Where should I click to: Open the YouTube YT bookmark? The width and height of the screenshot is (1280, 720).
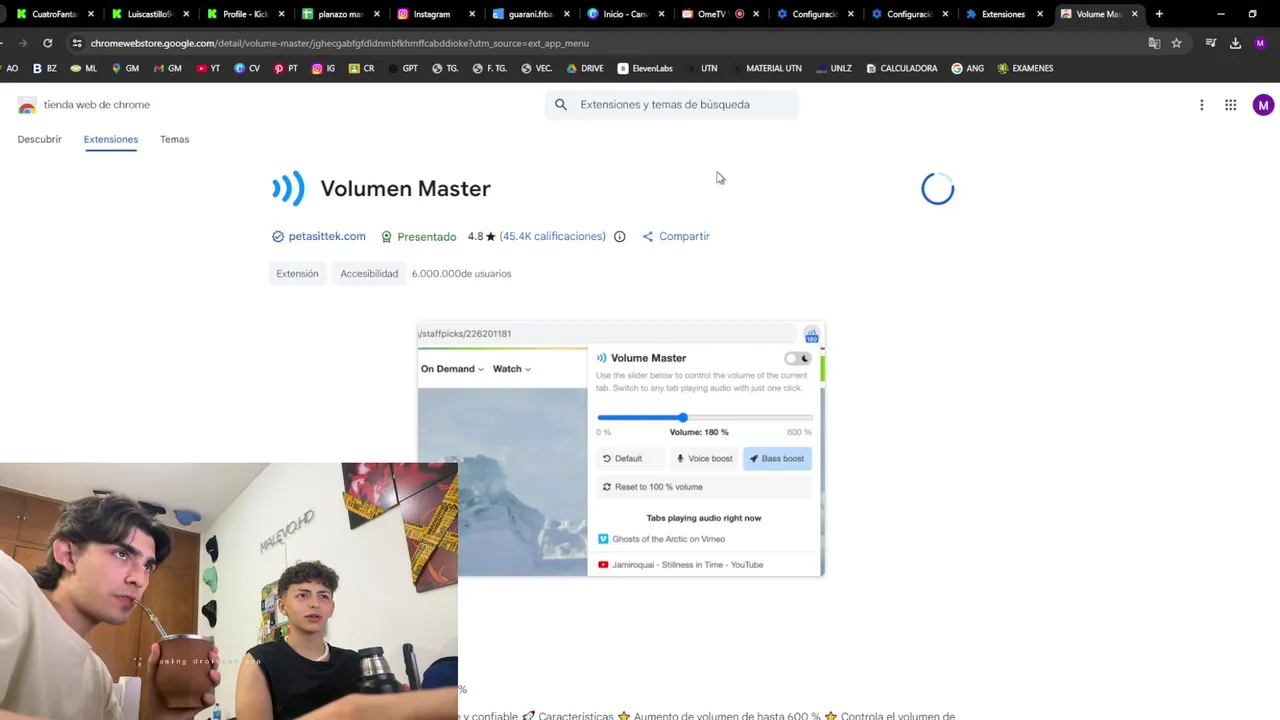(x=208, y=68)
